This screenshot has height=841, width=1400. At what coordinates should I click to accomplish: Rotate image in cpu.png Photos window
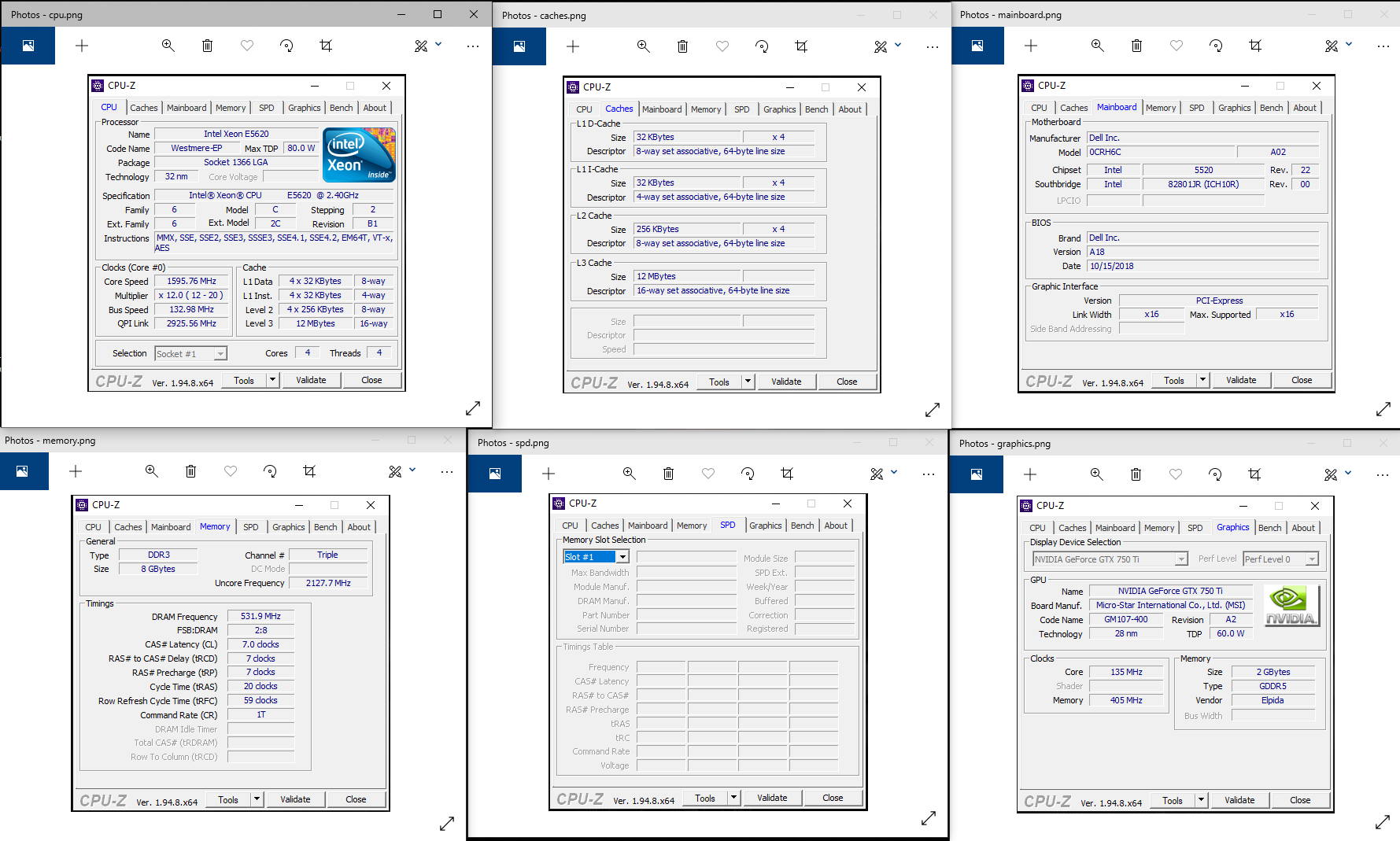pos(286,46)
